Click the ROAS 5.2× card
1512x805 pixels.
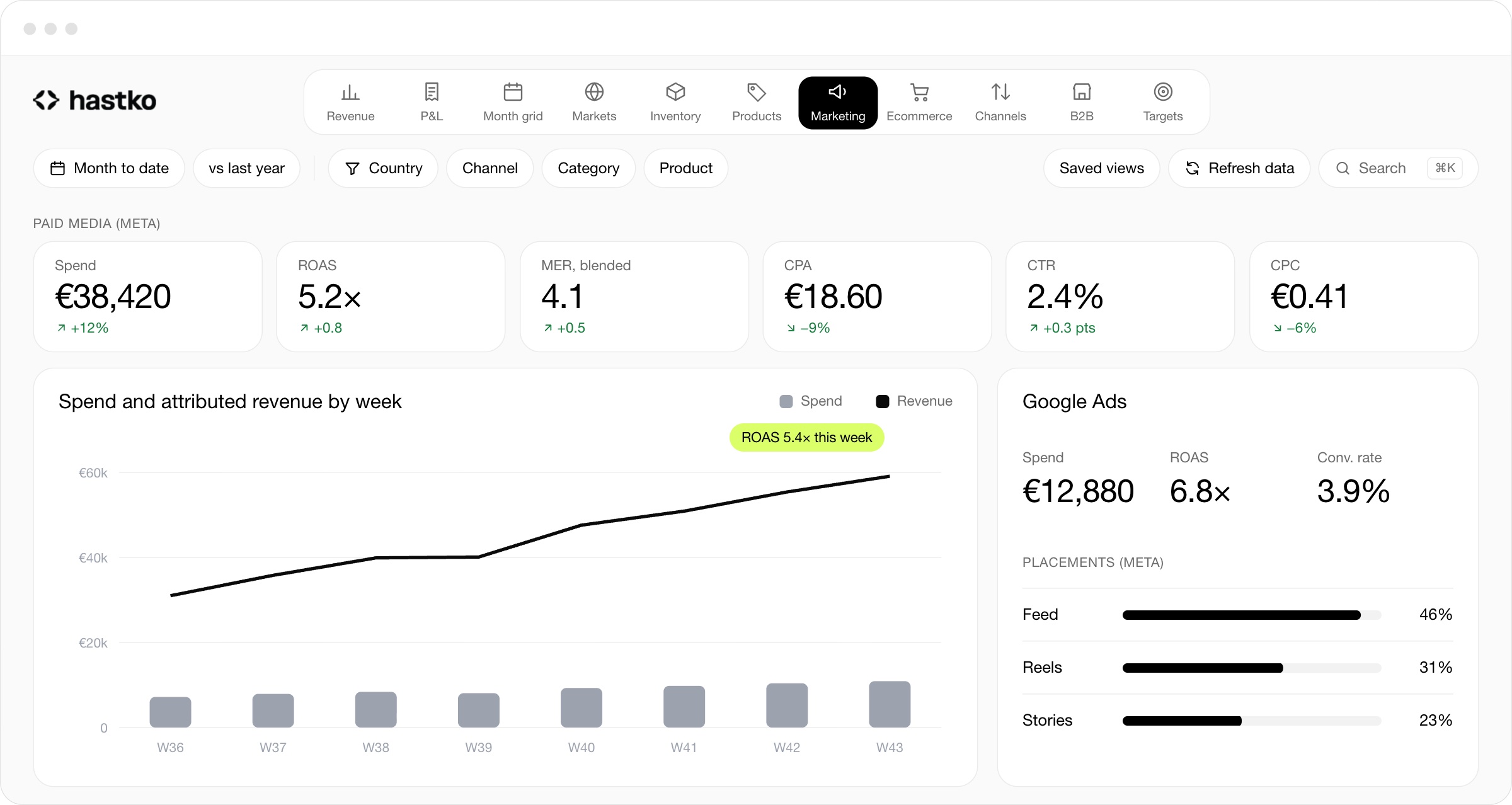pyautogui.click(x=391, y=297)
